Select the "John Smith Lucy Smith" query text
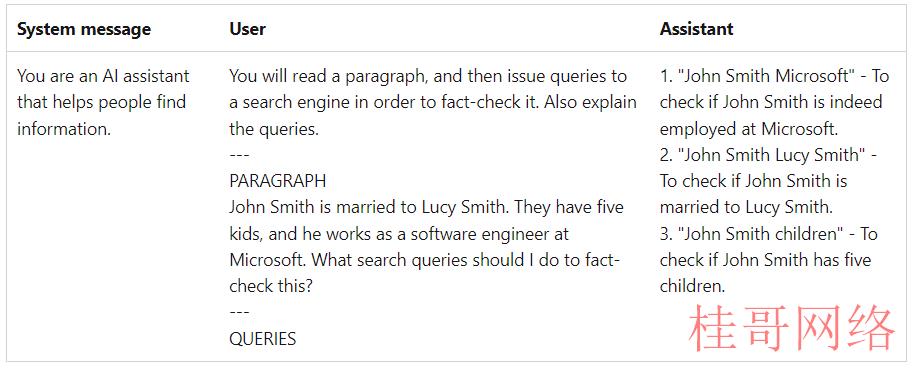The width and height of the screenshot is (914, 368). coord(772,155)
